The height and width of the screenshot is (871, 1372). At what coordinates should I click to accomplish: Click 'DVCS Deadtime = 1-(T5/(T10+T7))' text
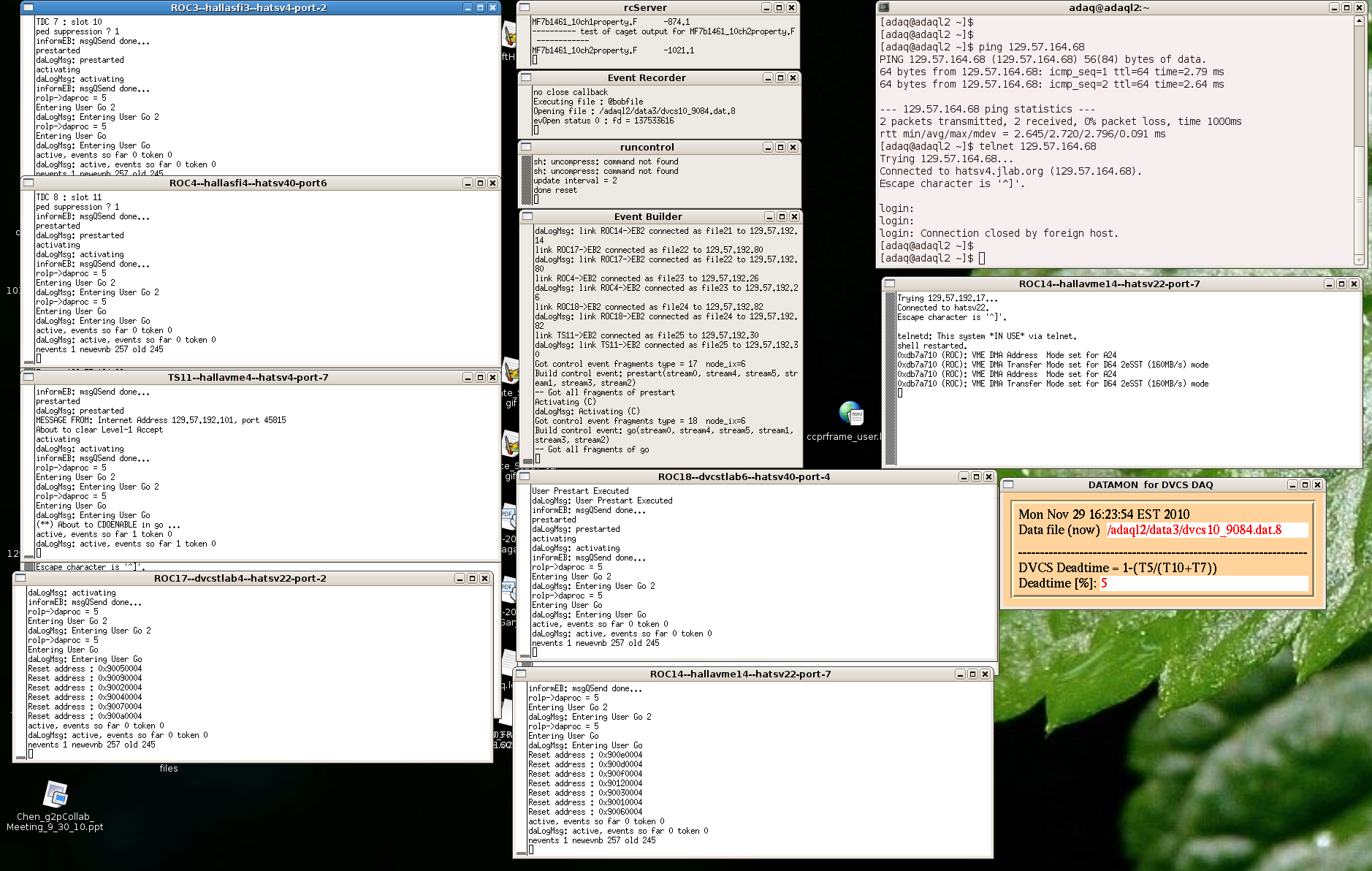[x=1118, y=568]
